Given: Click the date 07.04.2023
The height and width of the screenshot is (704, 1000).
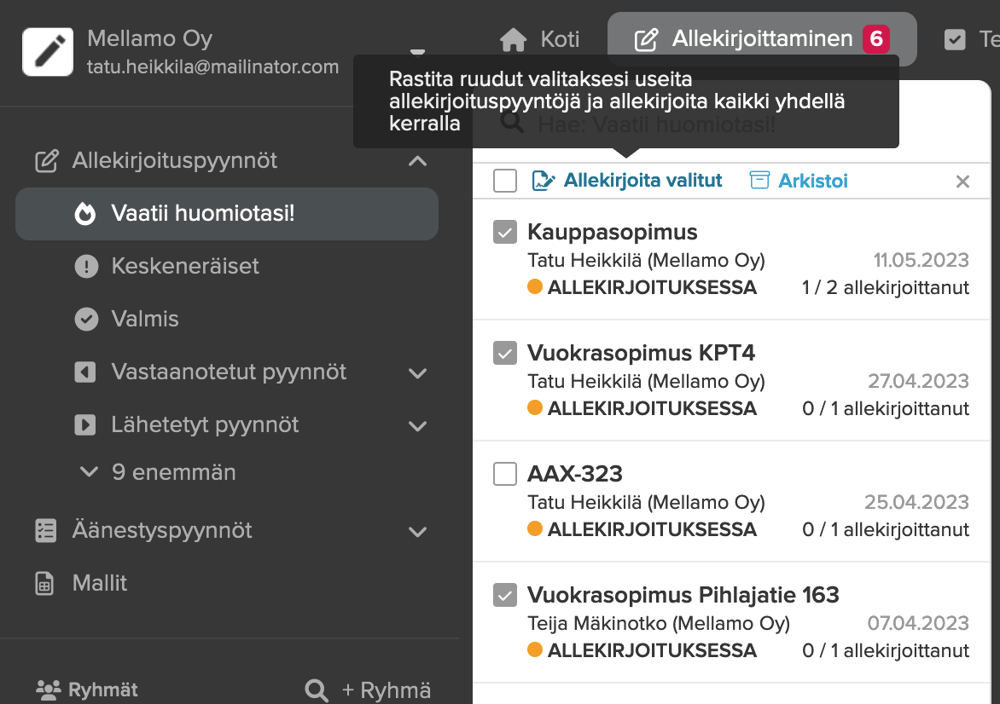Looking at the screenshot, I should 918,623.
